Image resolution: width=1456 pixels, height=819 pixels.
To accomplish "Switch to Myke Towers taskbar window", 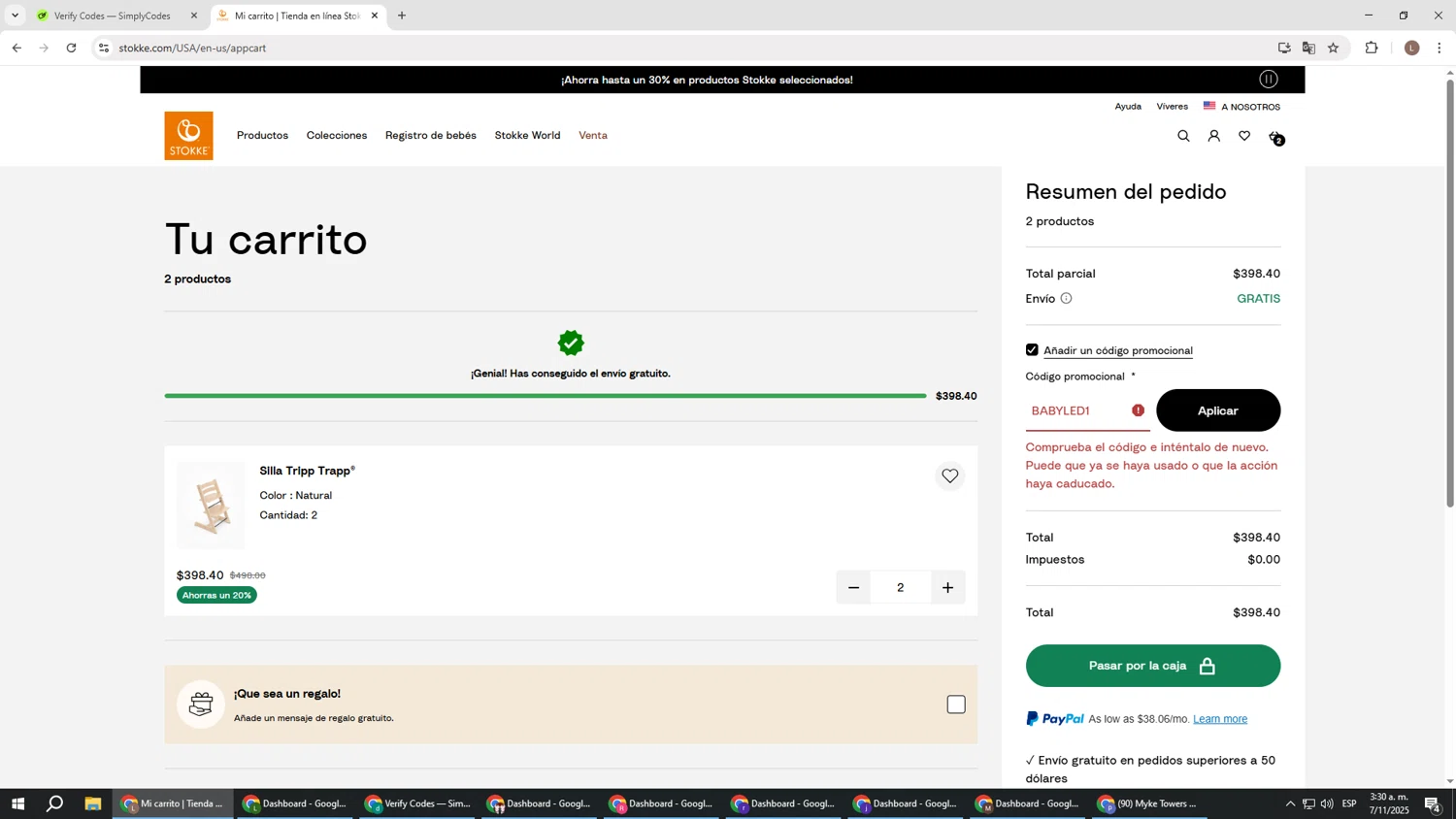I will 1150,803.
